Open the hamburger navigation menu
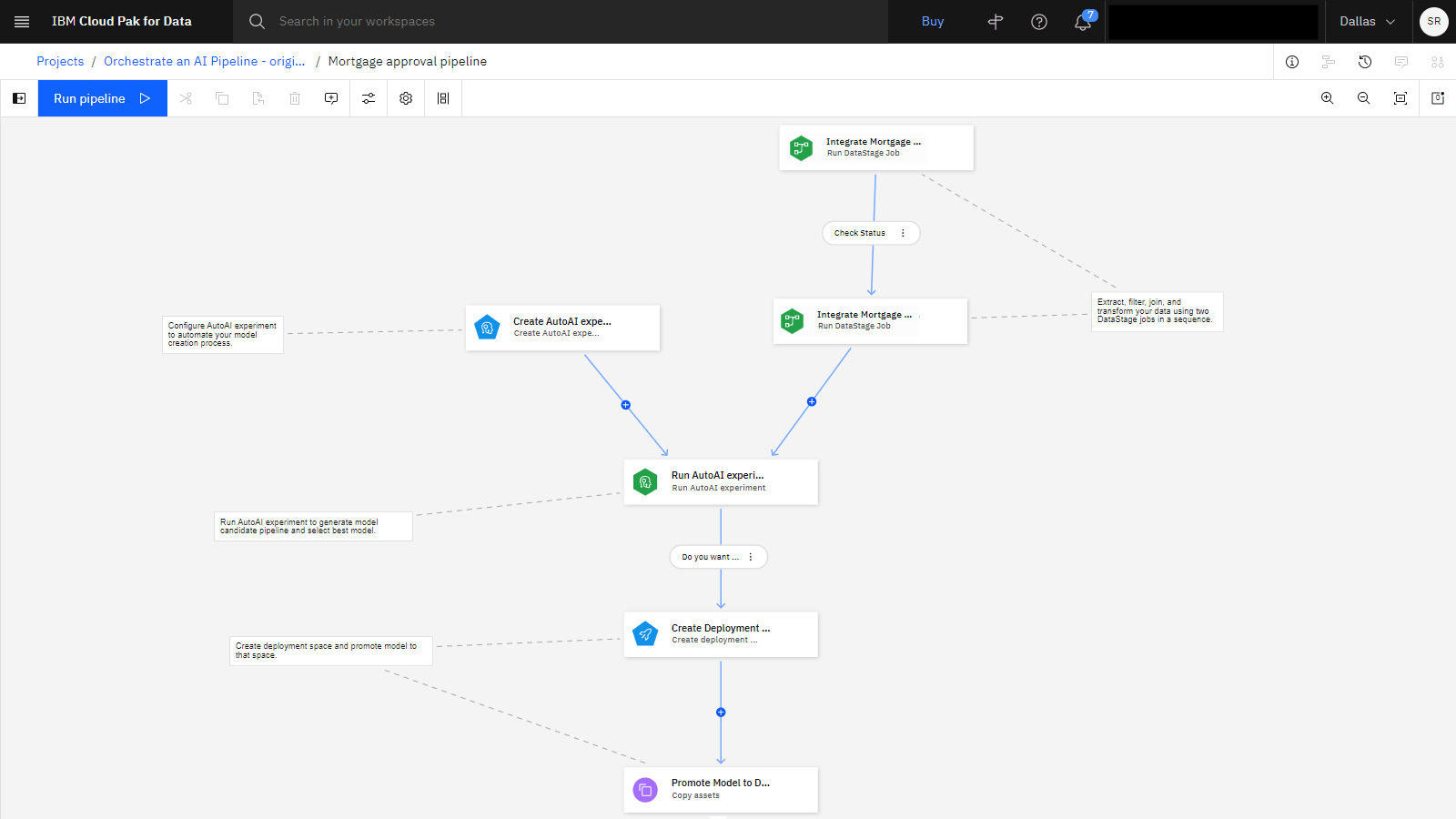Screen dimensions: 1456x819 [22, 22]
